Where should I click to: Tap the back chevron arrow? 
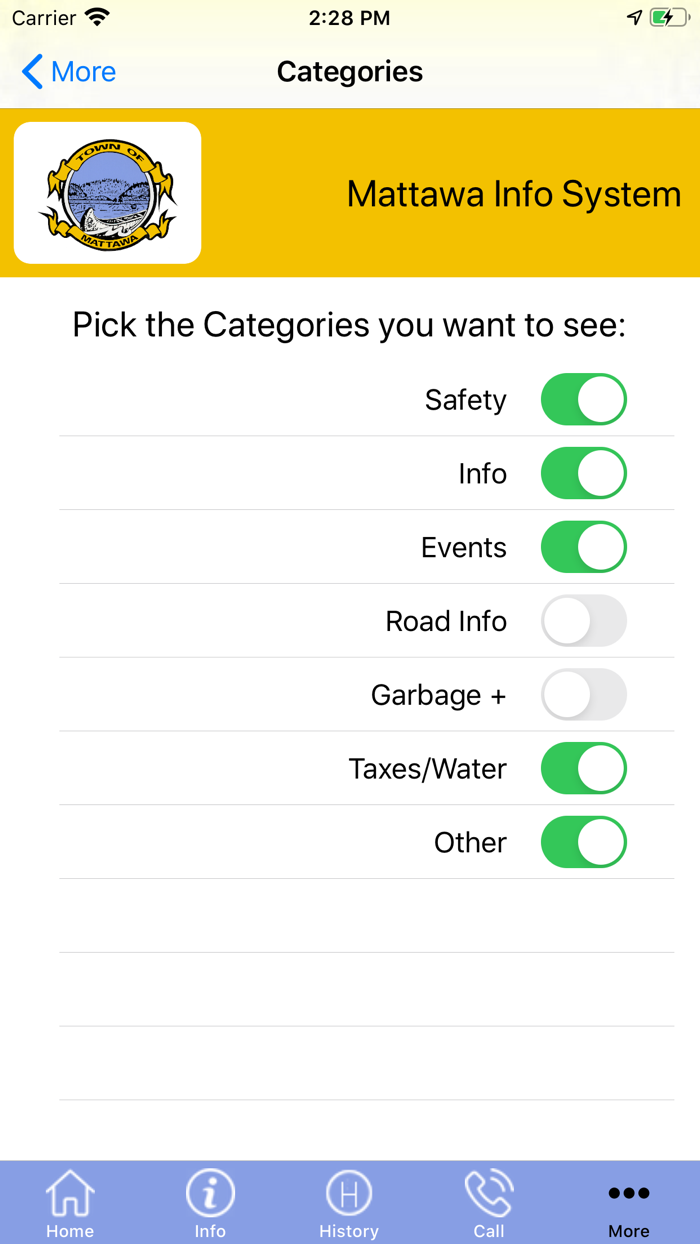pyautogui.click(x=32, y=72)
